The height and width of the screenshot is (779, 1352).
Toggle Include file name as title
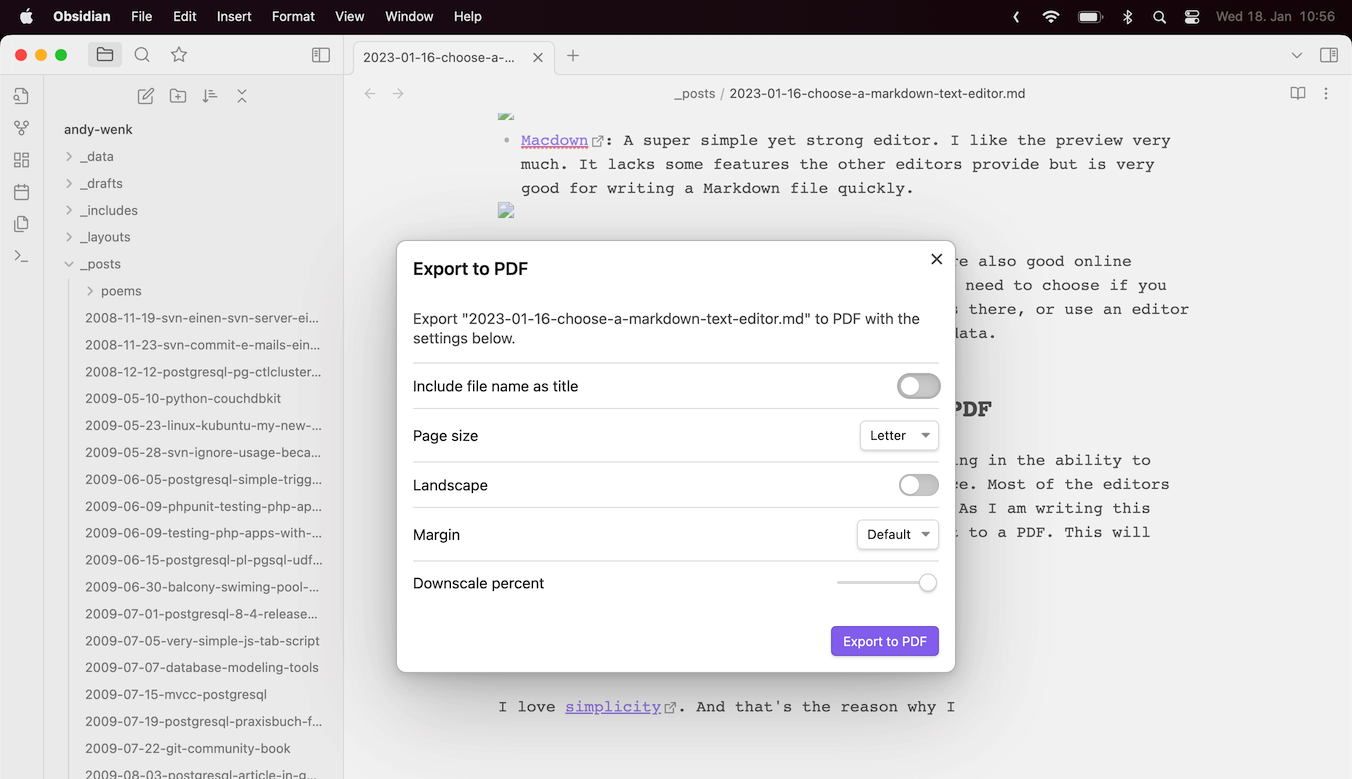(x=918, y=386)
